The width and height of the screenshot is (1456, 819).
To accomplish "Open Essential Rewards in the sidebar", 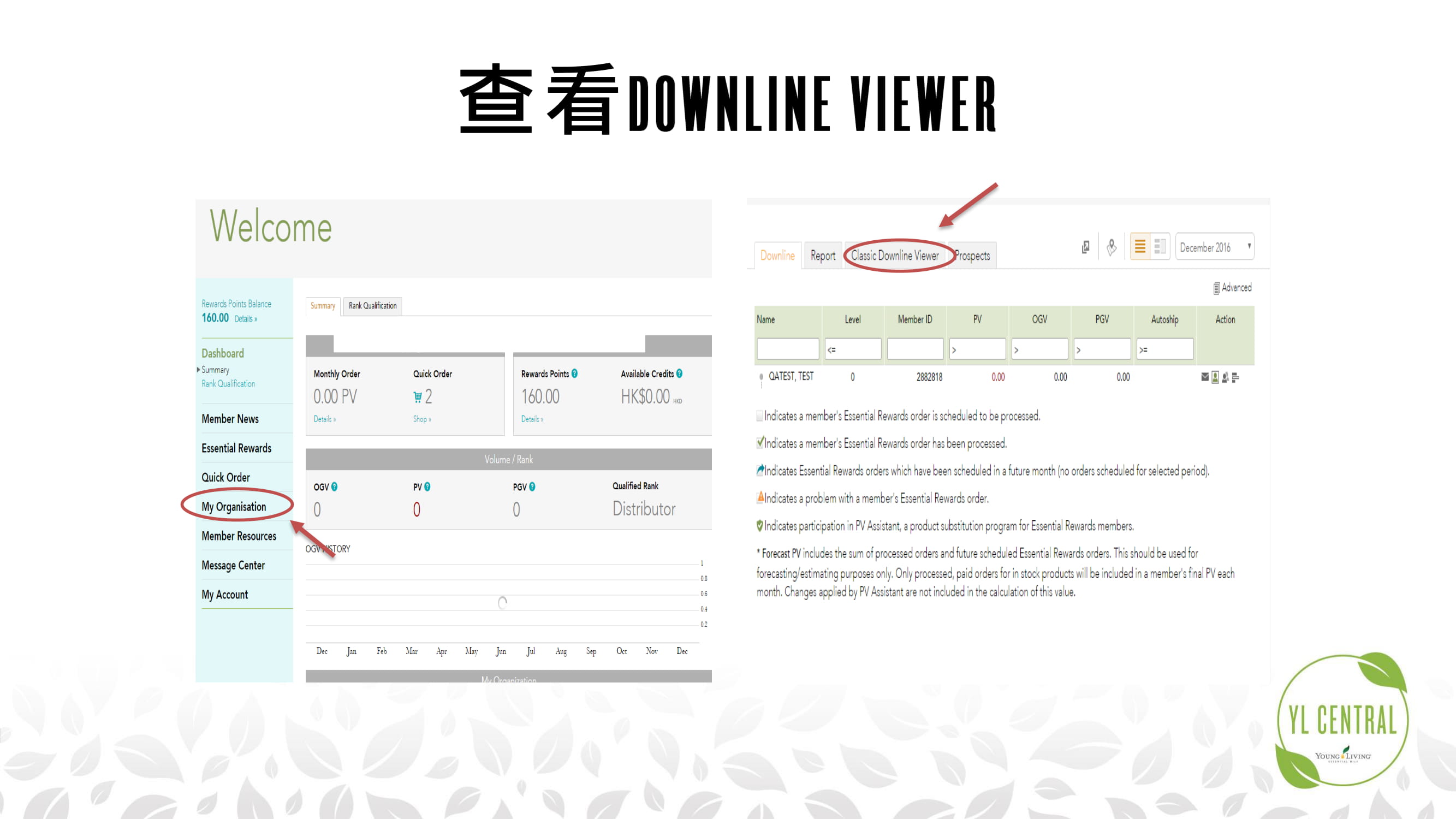I will 236,448.
